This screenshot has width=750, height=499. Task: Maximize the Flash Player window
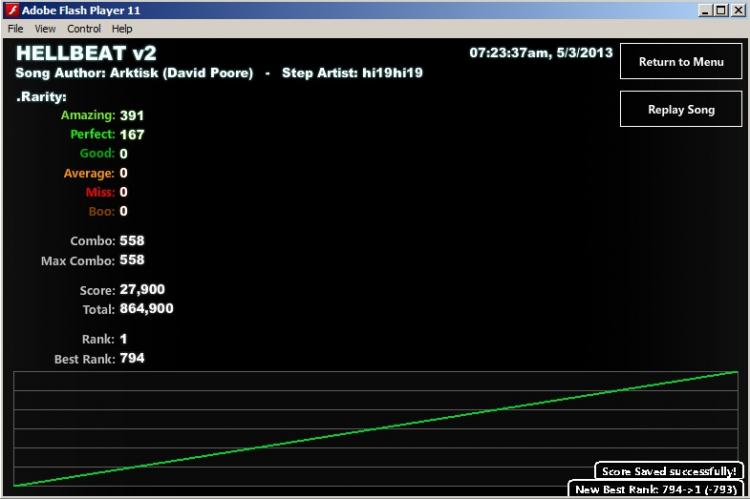coord(721,10)
